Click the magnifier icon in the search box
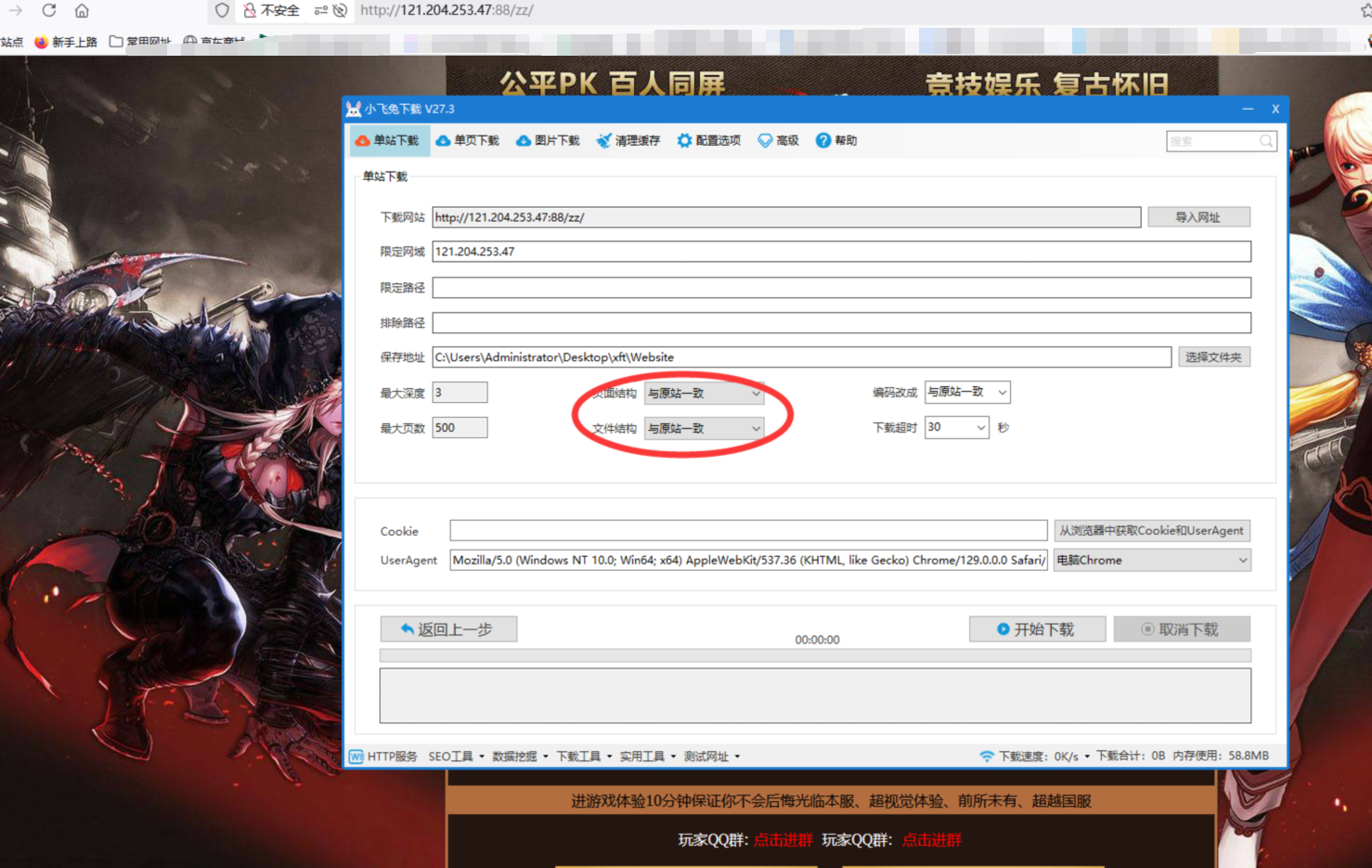 1266,141
